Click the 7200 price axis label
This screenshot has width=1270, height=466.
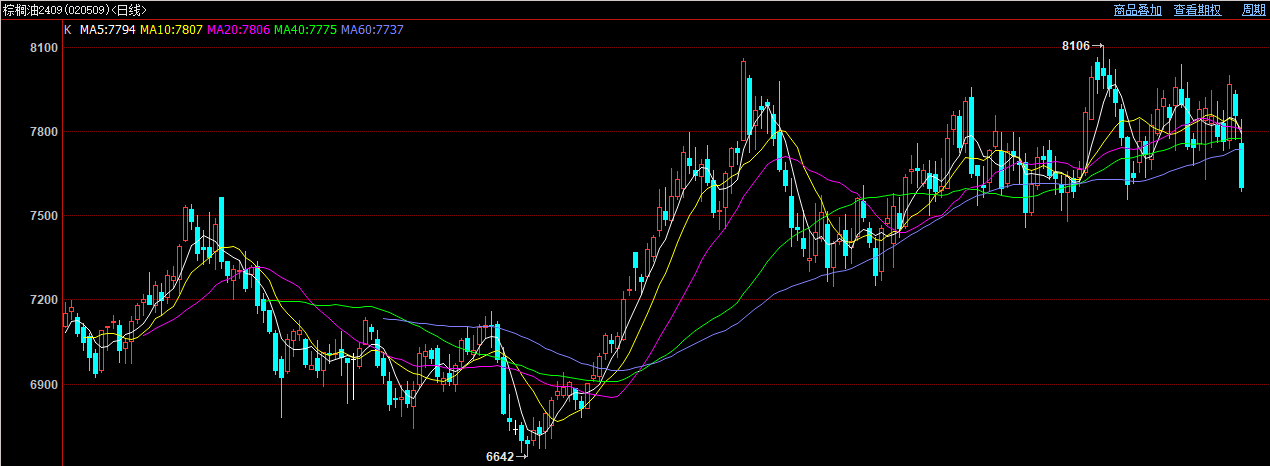pos(44,300)
